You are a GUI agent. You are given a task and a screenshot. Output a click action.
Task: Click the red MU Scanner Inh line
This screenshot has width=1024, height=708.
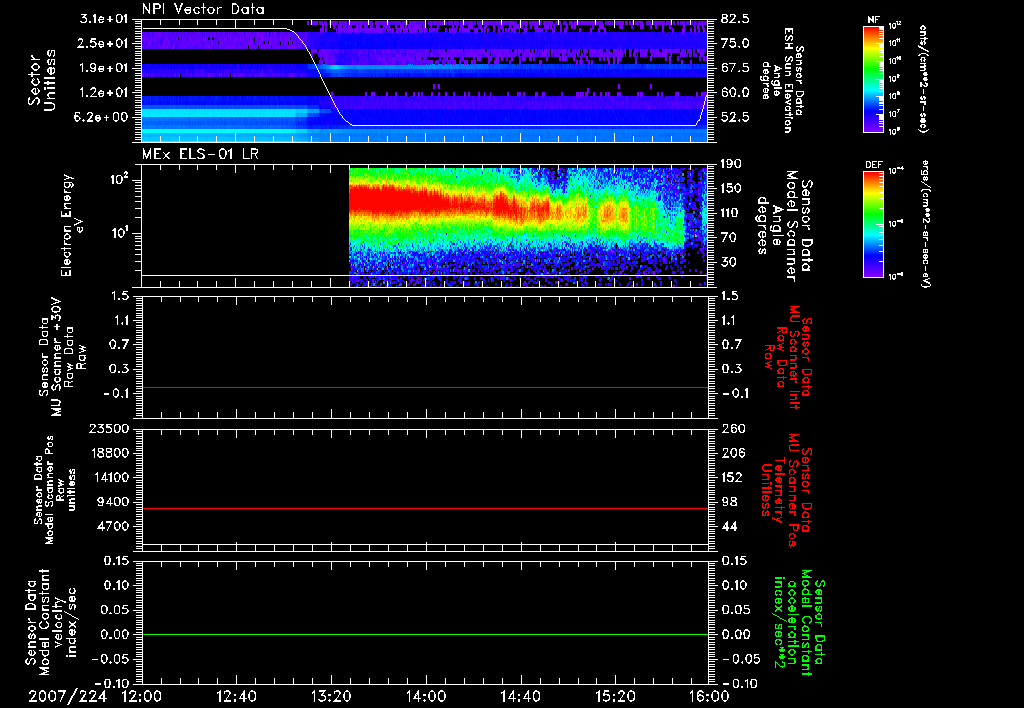pos(425,387)
